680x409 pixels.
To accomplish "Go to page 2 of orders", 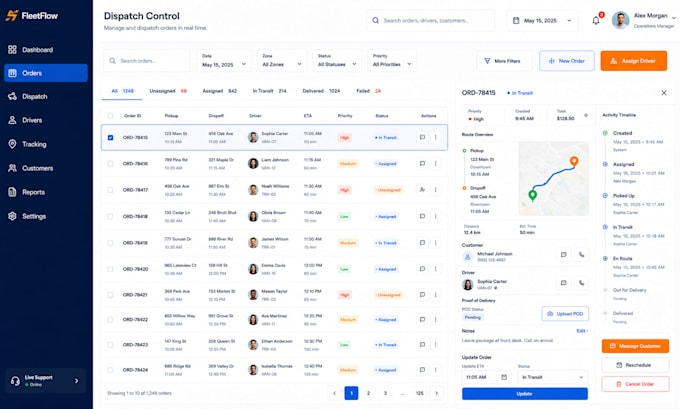I will tap(368, 393).
